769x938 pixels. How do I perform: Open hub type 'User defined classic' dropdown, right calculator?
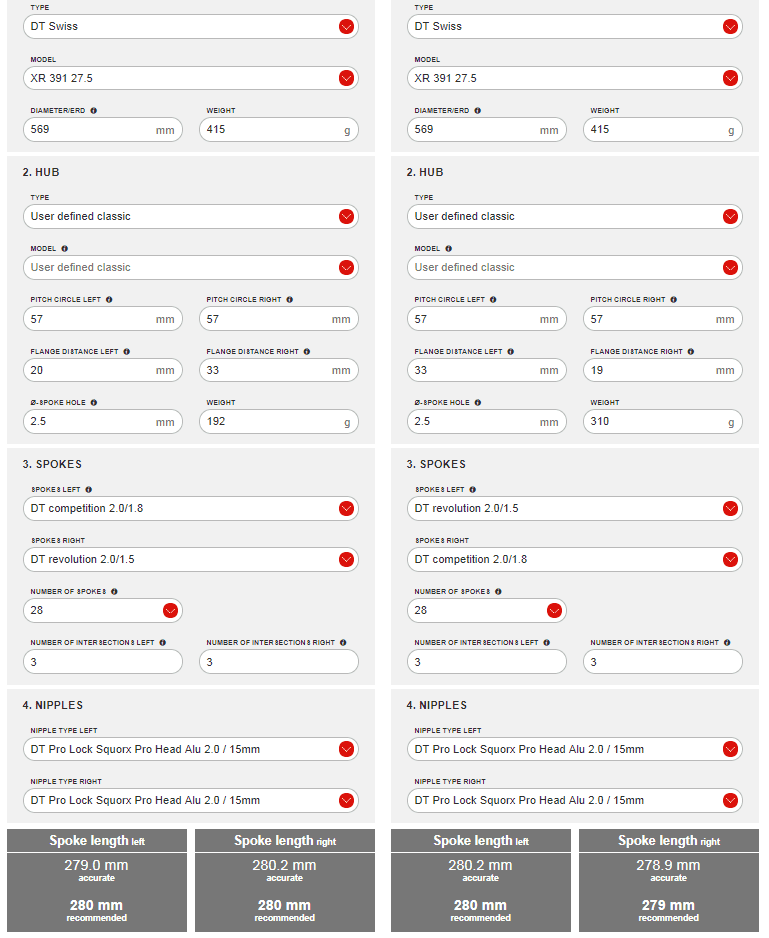click(730, 216)
